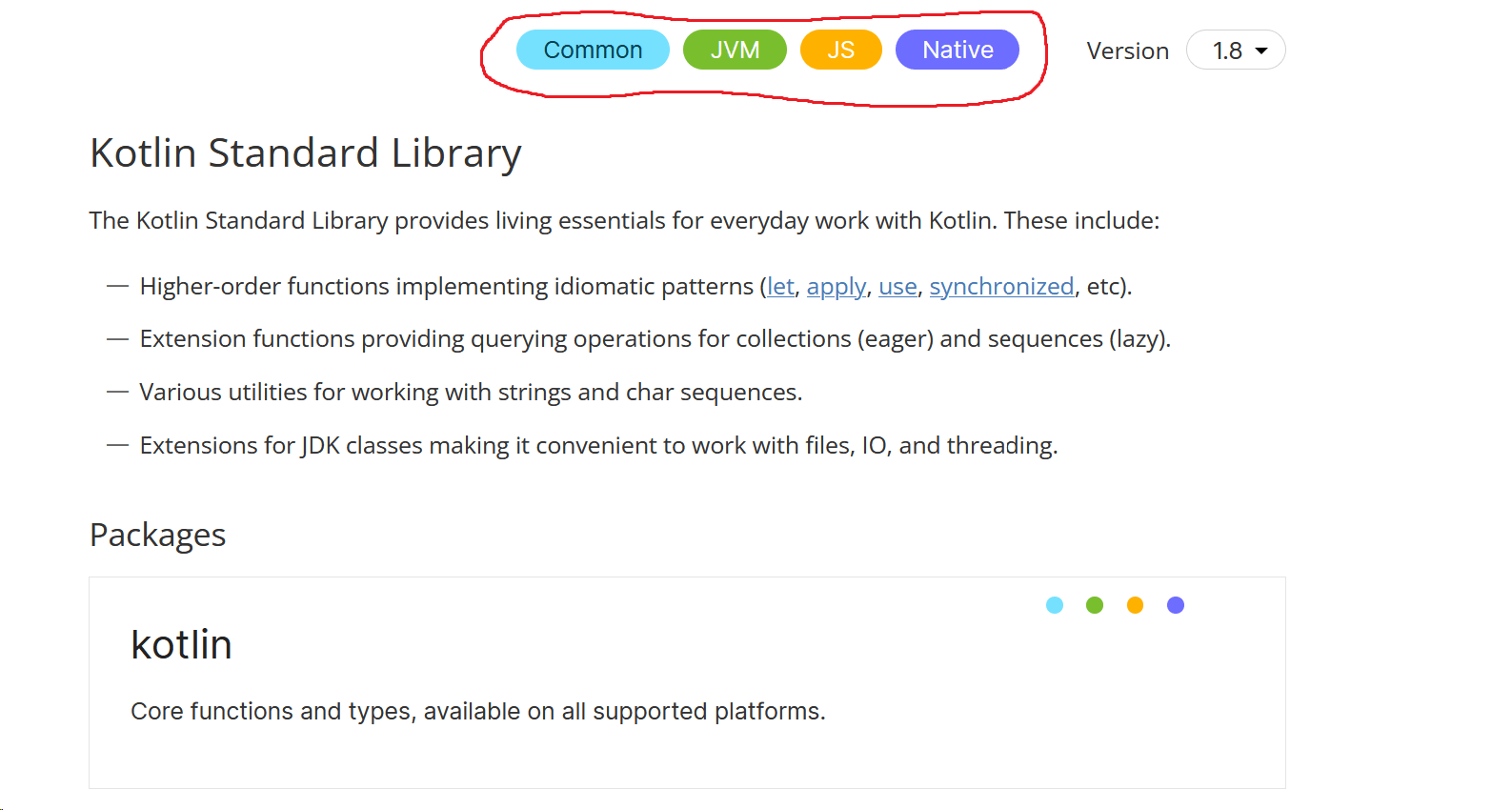Screen dimensions: 1512x810
Task: Open the "apply" function documentation link
Action: (x=836, y=286)
